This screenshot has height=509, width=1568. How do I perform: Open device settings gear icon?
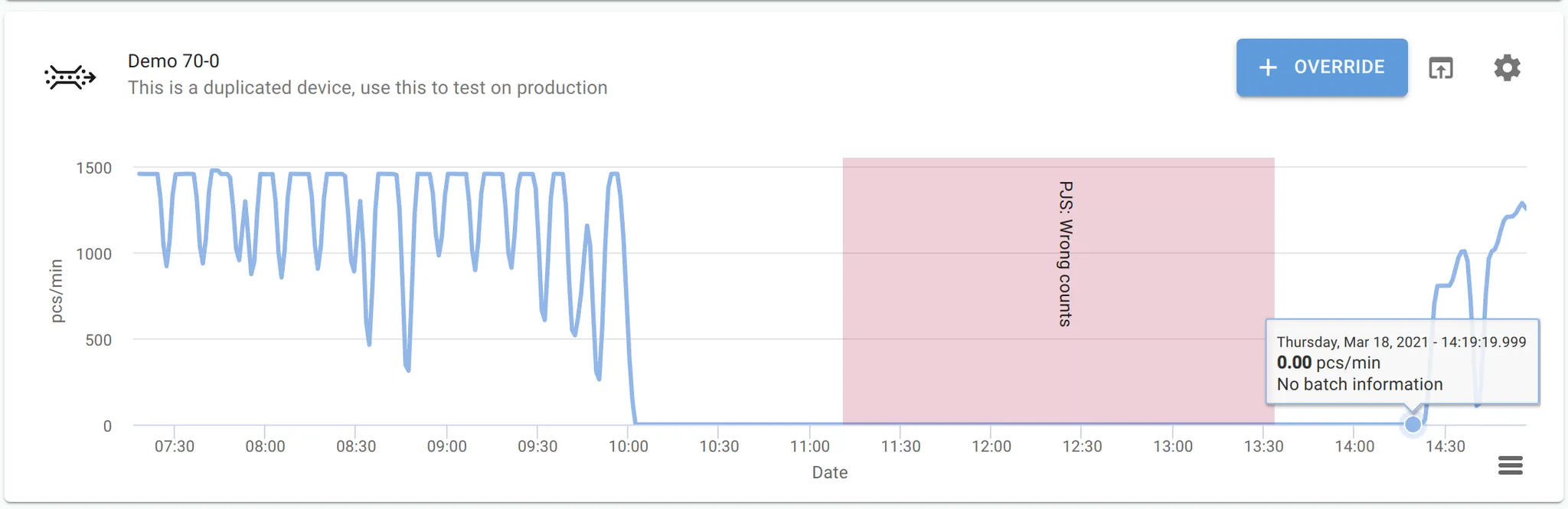(x=1507, y=67)
